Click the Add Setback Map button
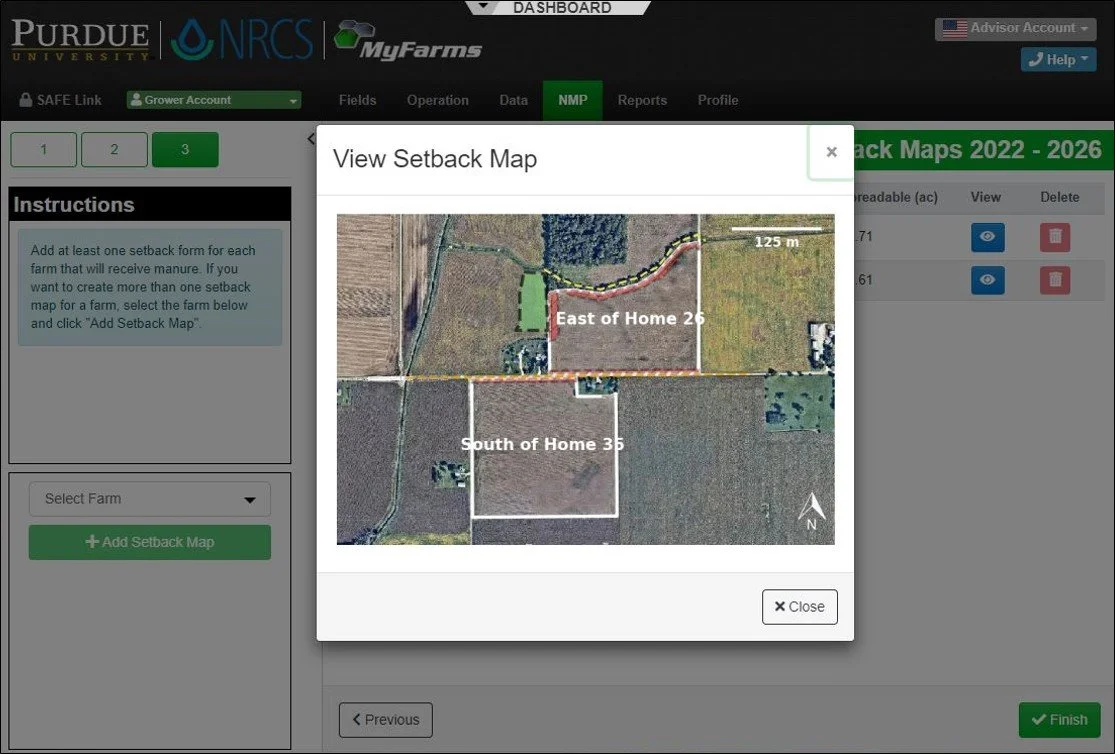 149,542
